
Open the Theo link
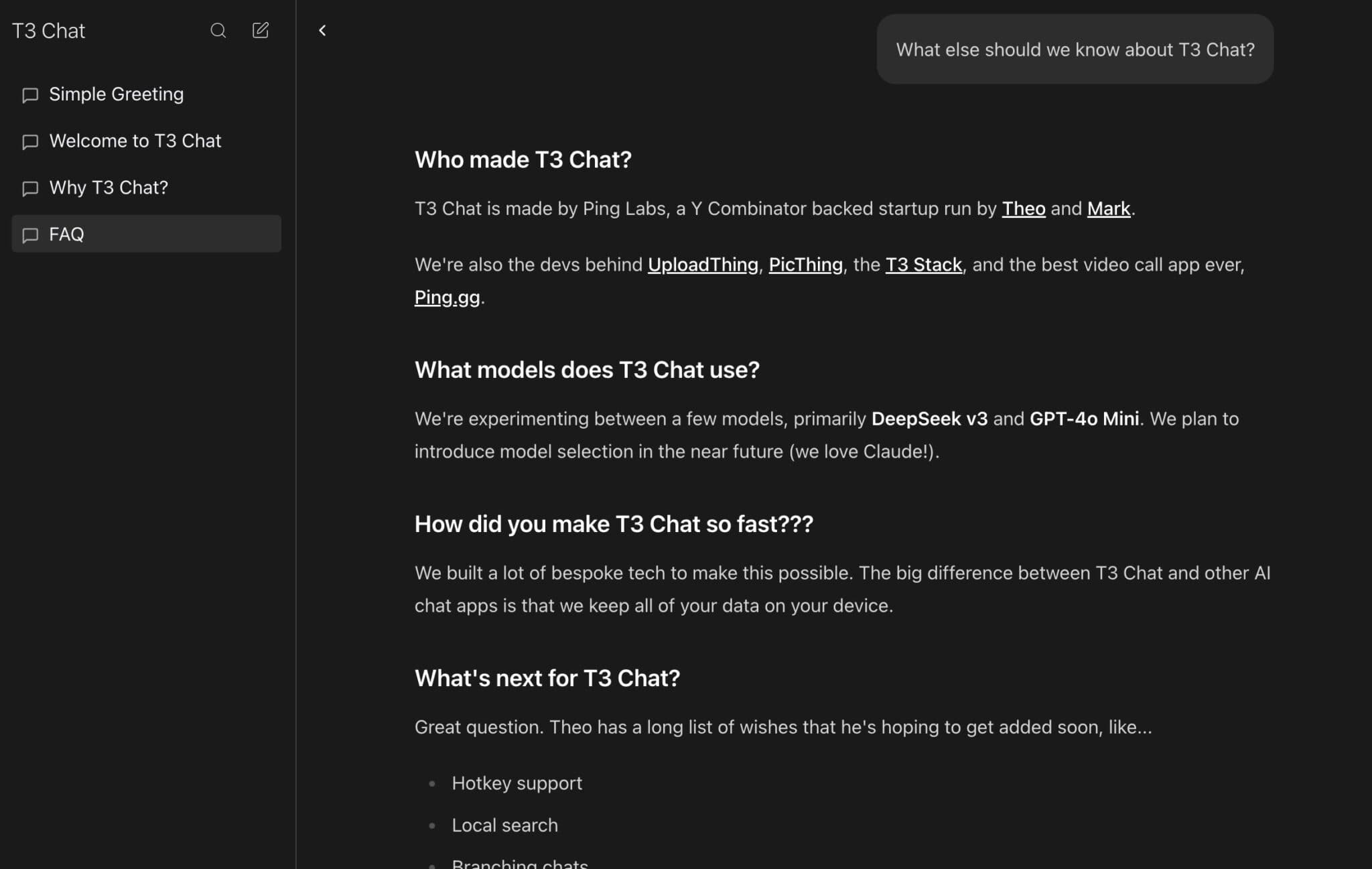(1023, 208)
